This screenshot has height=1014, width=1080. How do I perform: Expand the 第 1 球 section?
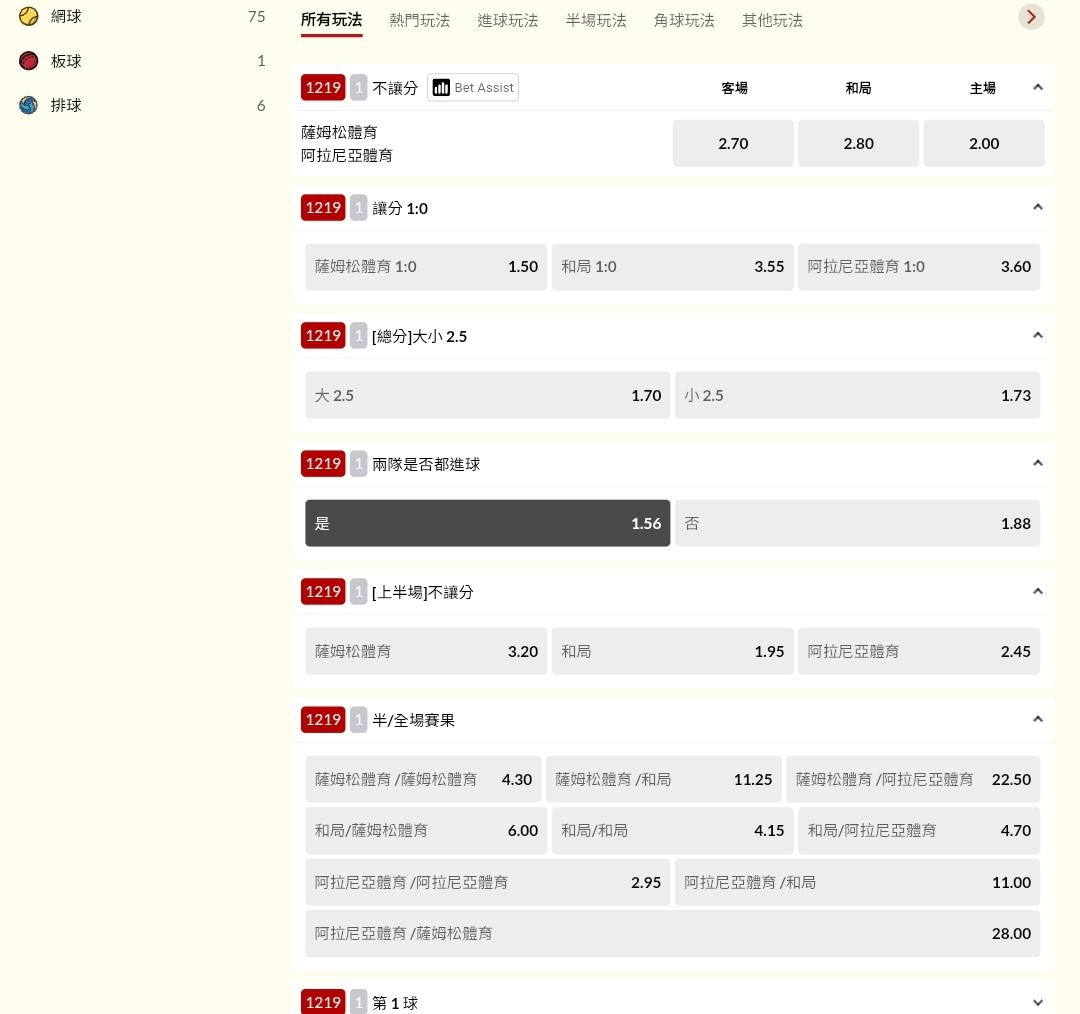click(x=1037, y=1002)
